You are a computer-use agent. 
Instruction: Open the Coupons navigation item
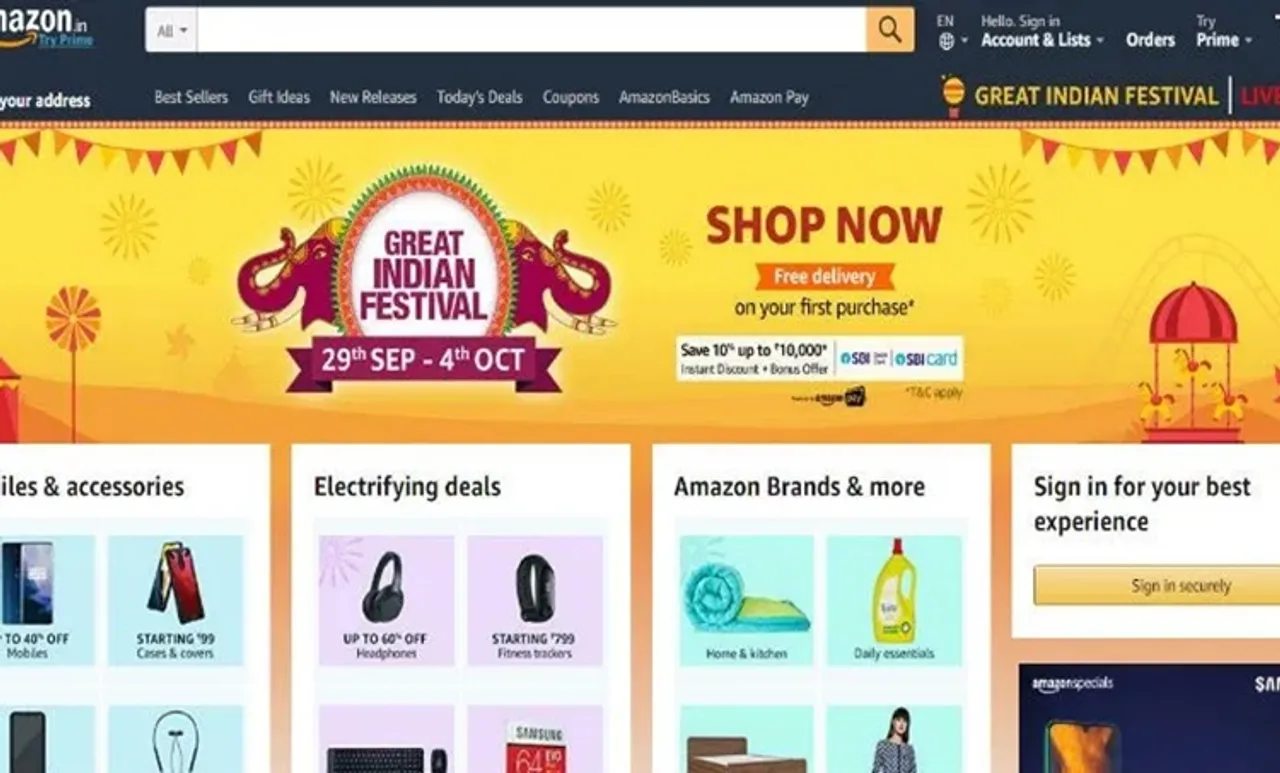pyautogui.click(x=571, y=97)
